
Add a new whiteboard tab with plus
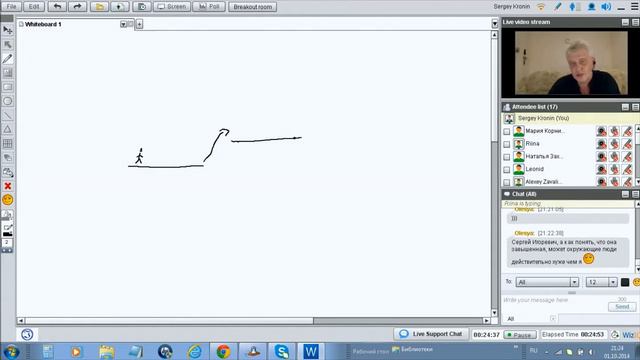click(139, 24)
